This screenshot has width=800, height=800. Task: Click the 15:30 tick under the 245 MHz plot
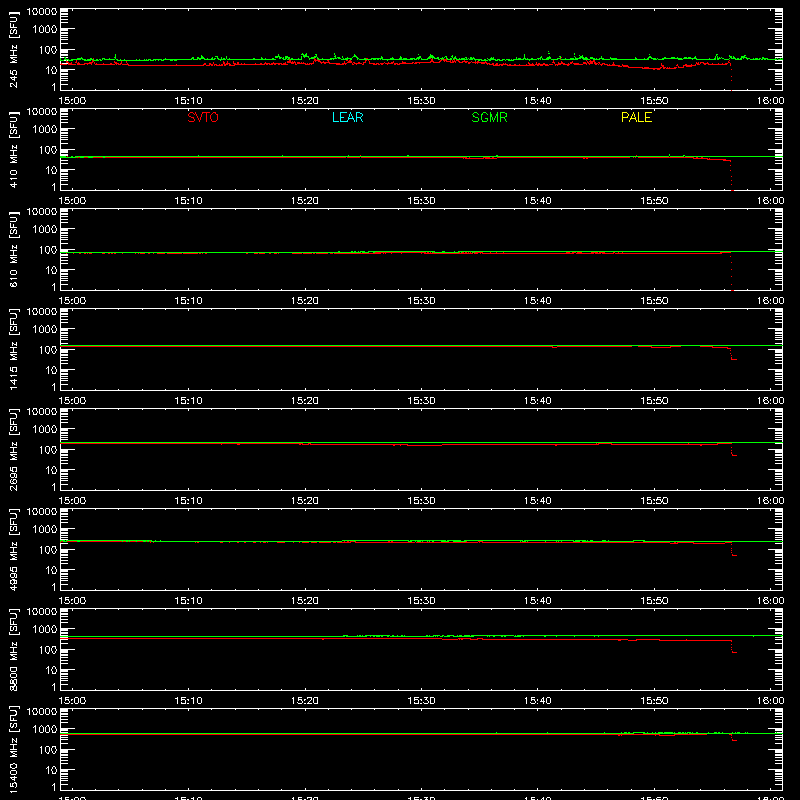(x=421, y=101)
